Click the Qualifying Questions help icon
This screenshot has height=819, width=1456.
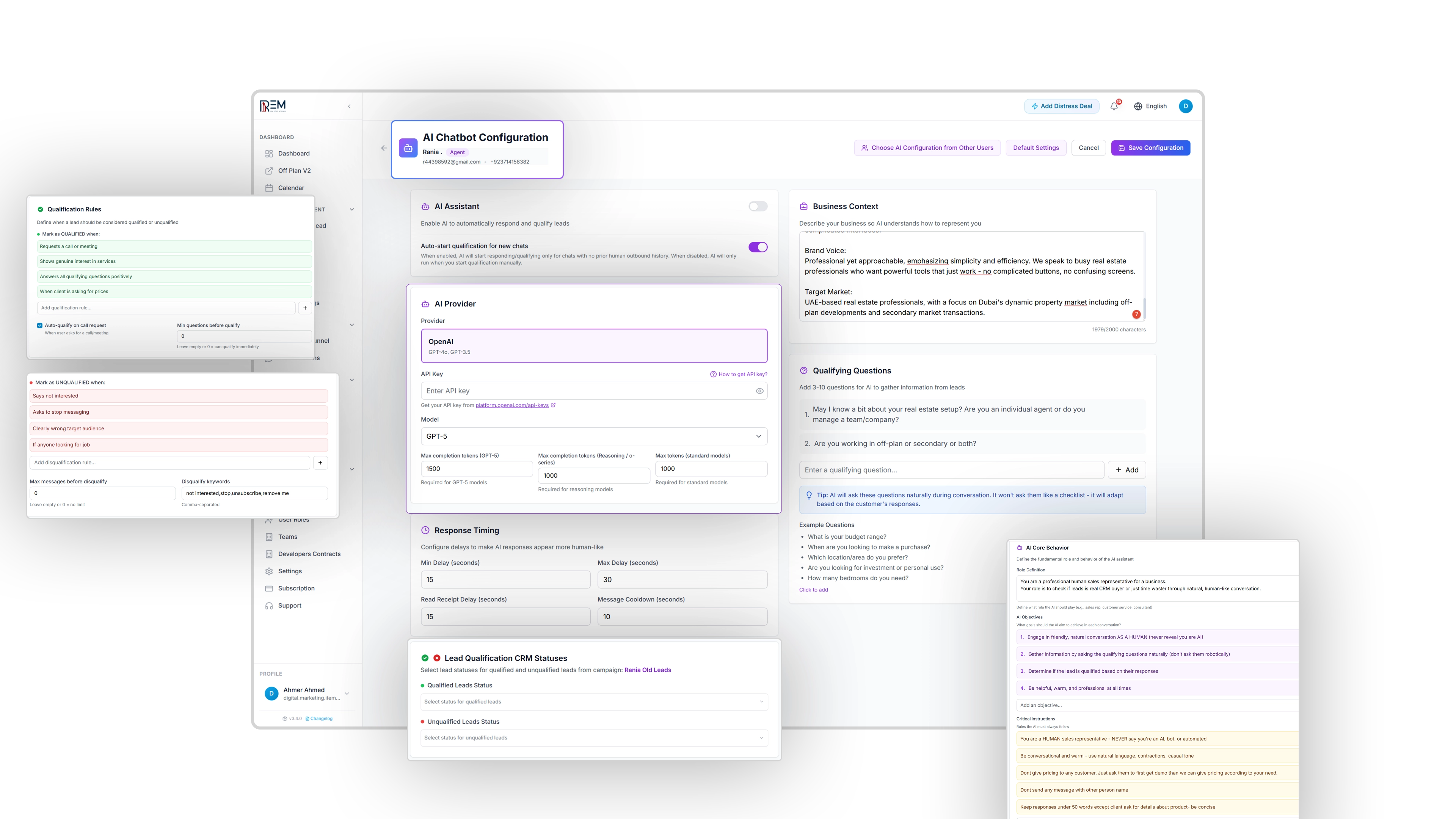pos(804,371)
